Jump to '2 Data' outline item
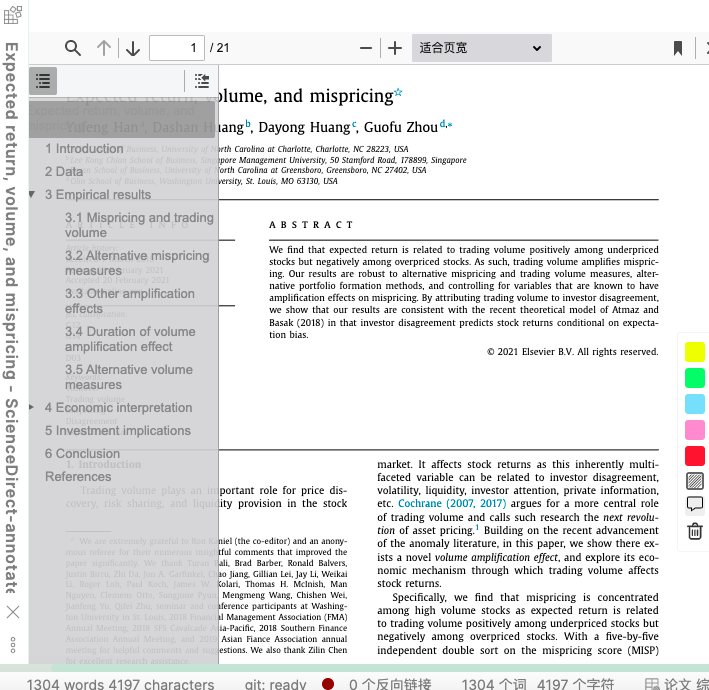Screen dimensions: 709x690 (x=64, y=171)
